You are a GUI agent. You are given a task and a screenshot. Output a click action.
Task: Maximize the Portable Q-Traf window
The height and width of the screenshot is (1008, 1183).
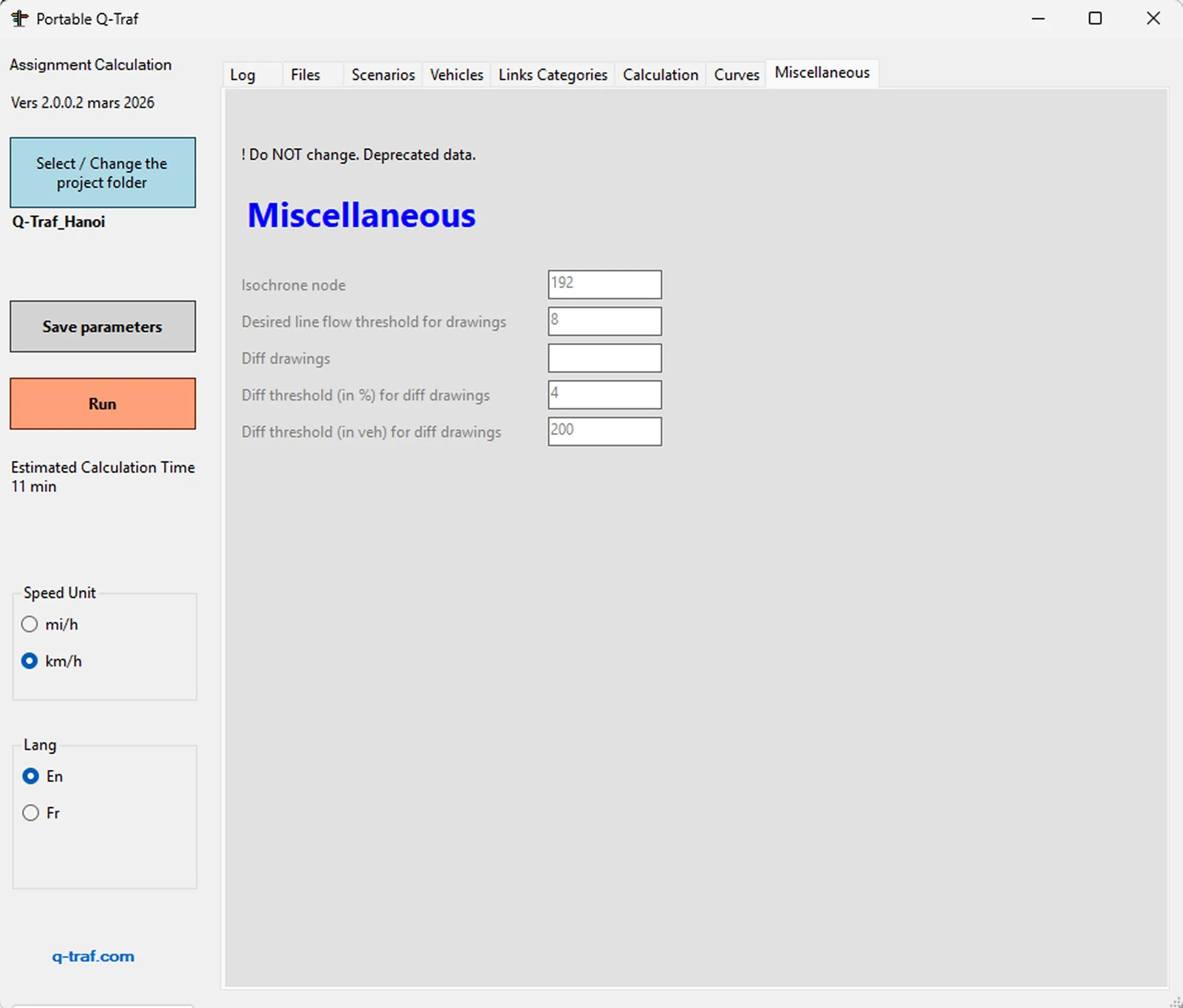coord(1095,18)
